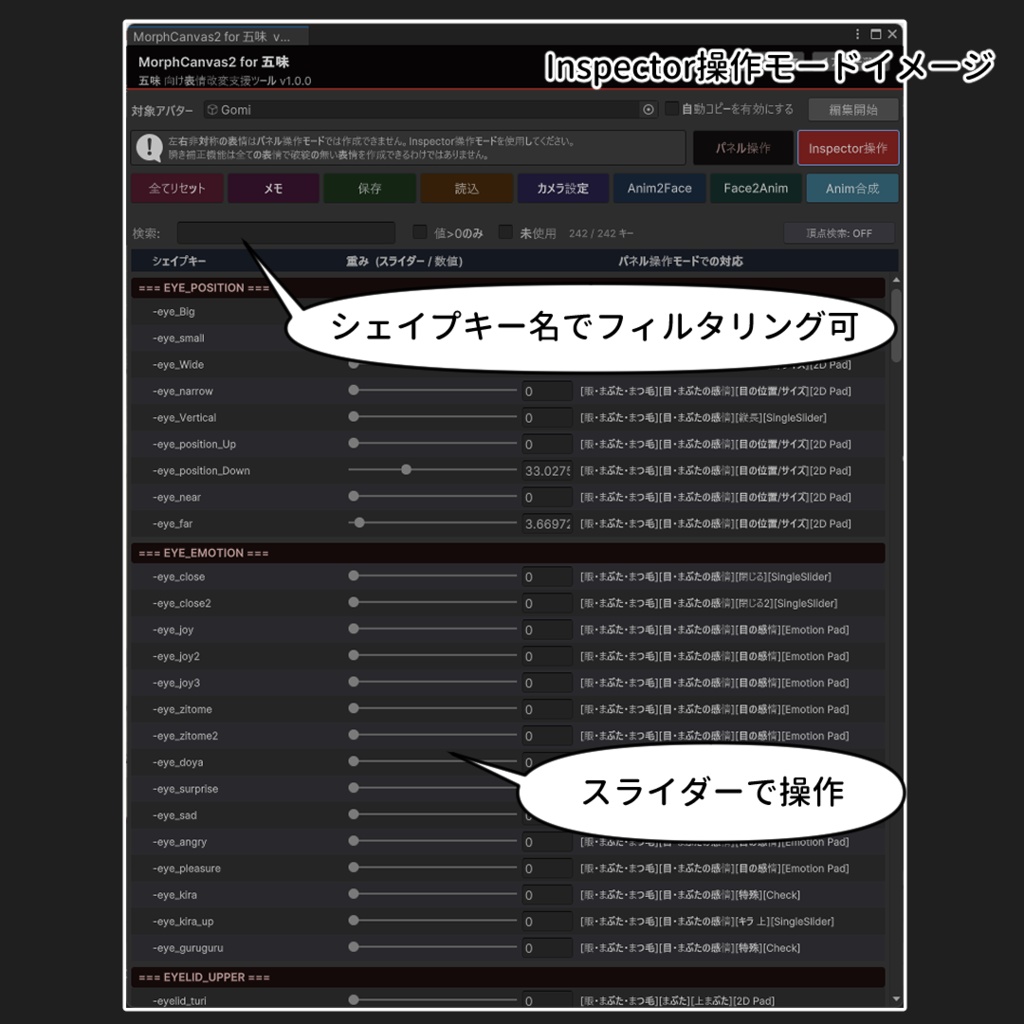Click the シェイプキー column header
The image size is (1024, 1024).
coord(179,261)
